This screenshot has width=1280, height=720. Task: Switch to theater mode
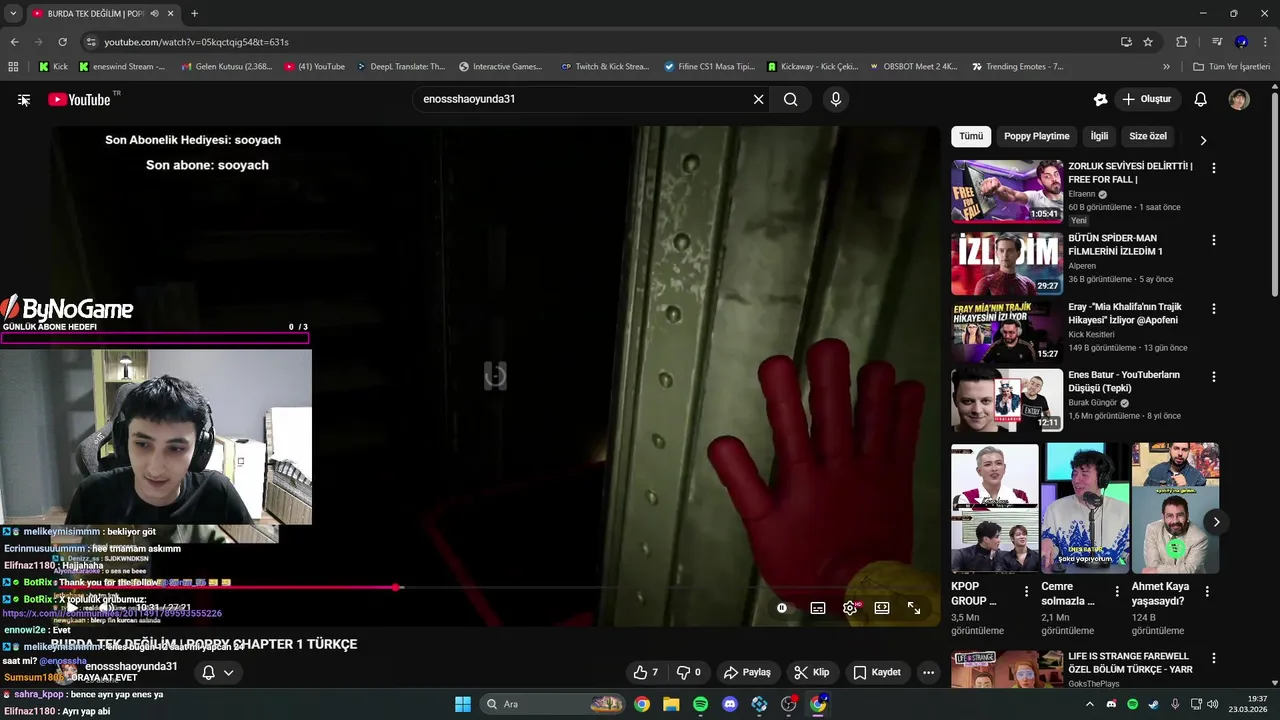click(x=882, y=607)
